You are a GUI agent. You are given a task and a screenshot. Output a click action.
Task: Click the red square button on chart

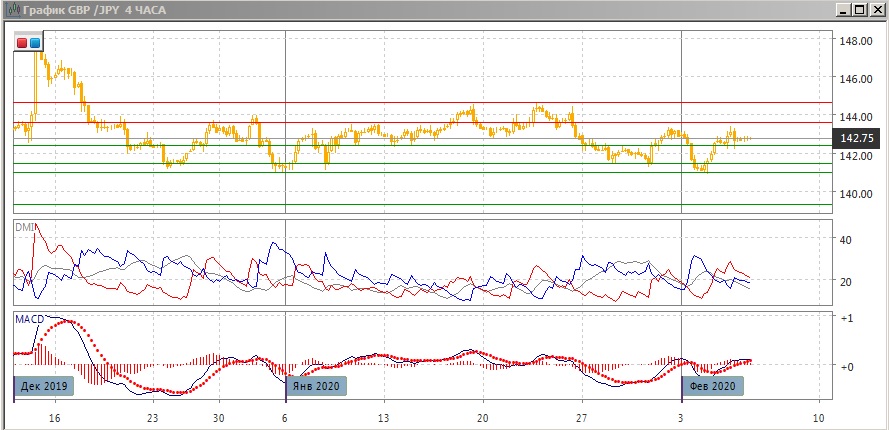coord(22,43)
